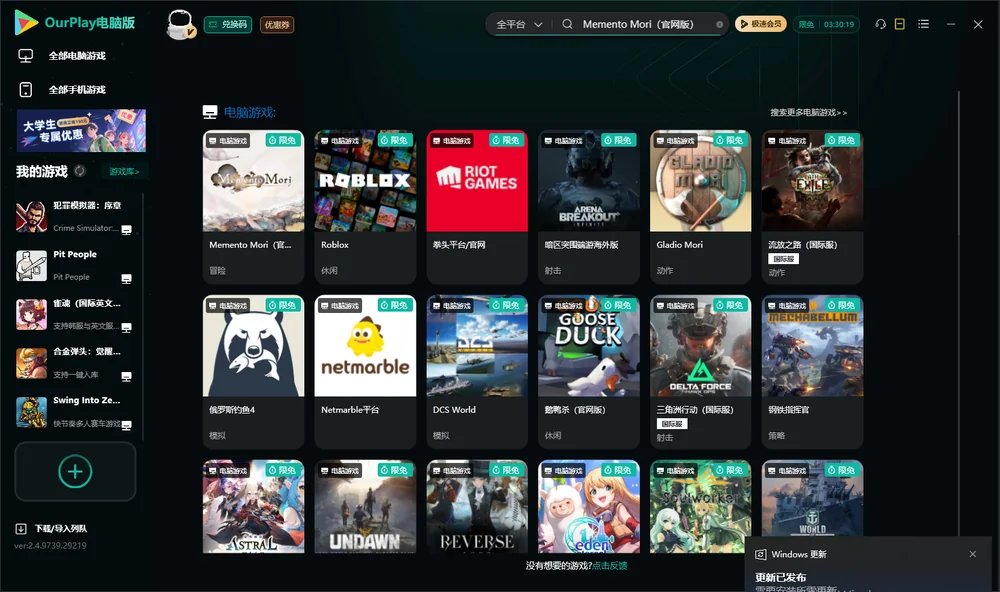Screen dimensions: 1000x592
Task: Click PC icon on 雀魂 row
Action: pos(126,328)
